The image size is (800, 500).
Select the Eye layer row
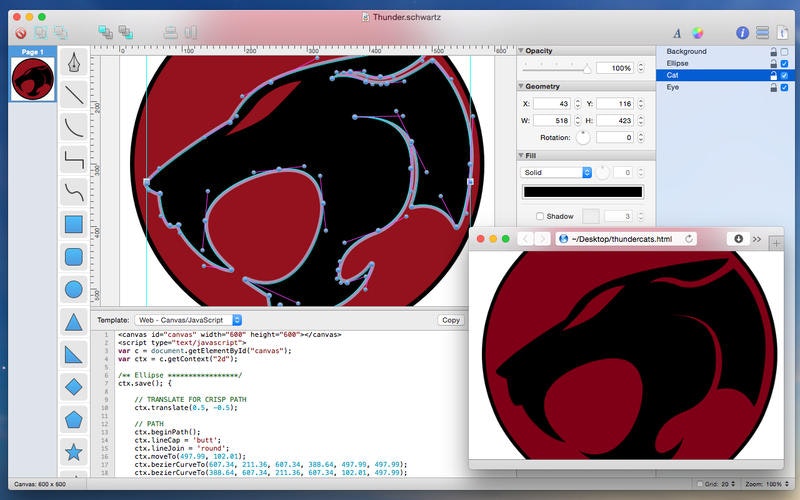[x=726, y=87]
